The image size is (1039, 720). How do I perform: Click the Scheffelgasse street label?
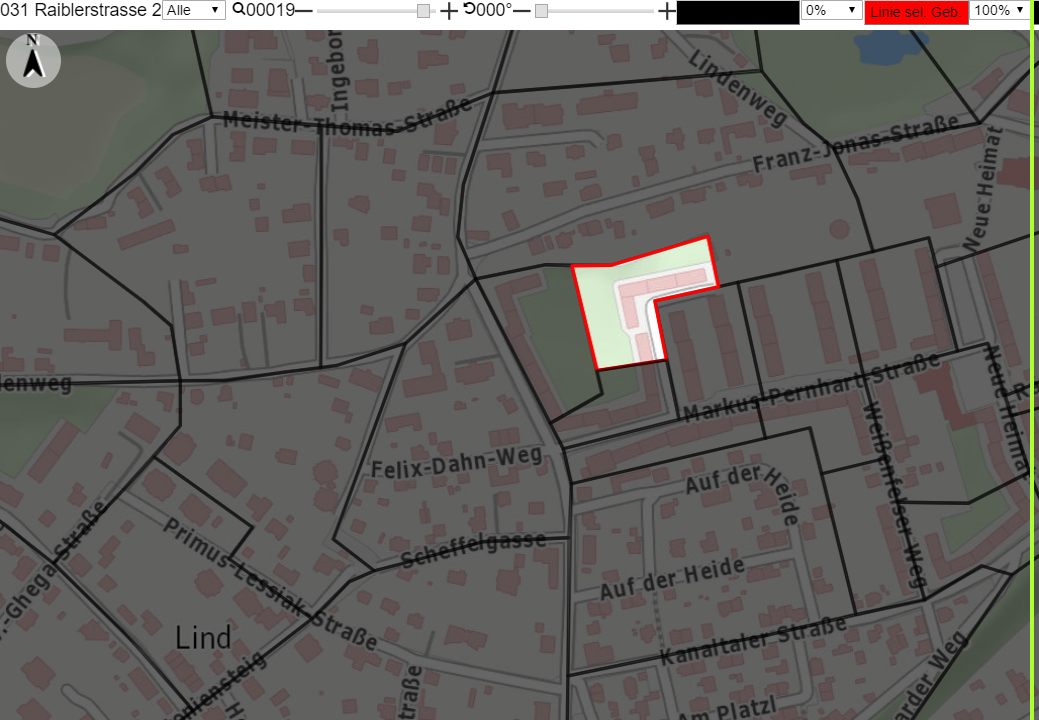coord(474,549)
